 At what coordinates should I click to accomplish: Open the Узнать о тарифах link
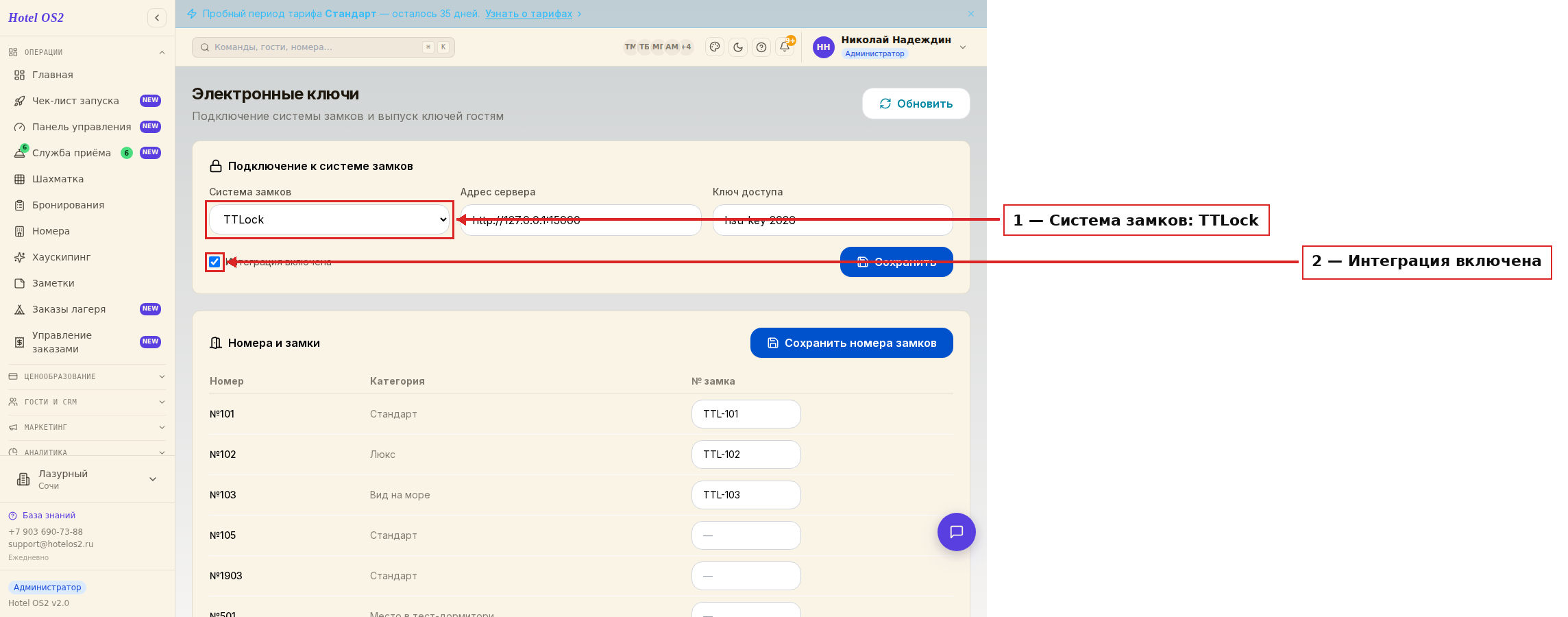[x=528, y=14]
